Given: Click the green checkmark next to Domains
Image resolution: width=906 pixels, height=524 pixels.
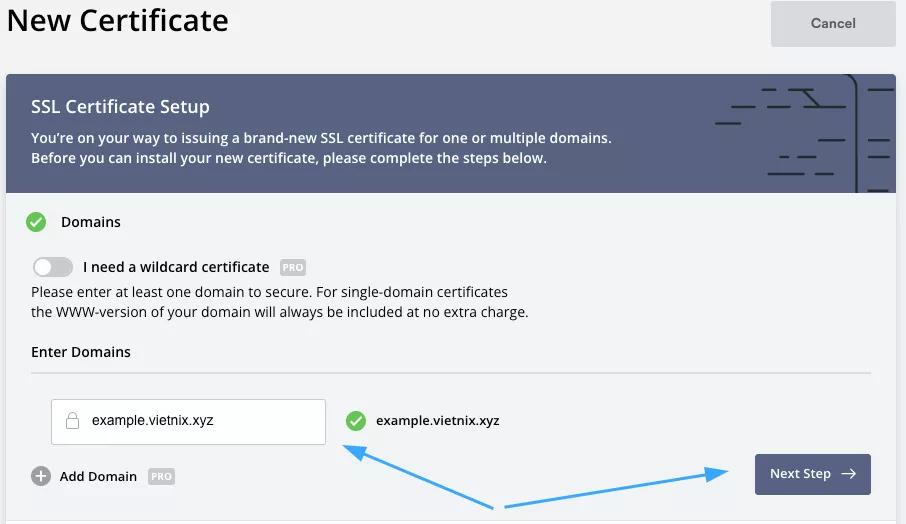Looking at the screenshot, I should coord(36,222).
